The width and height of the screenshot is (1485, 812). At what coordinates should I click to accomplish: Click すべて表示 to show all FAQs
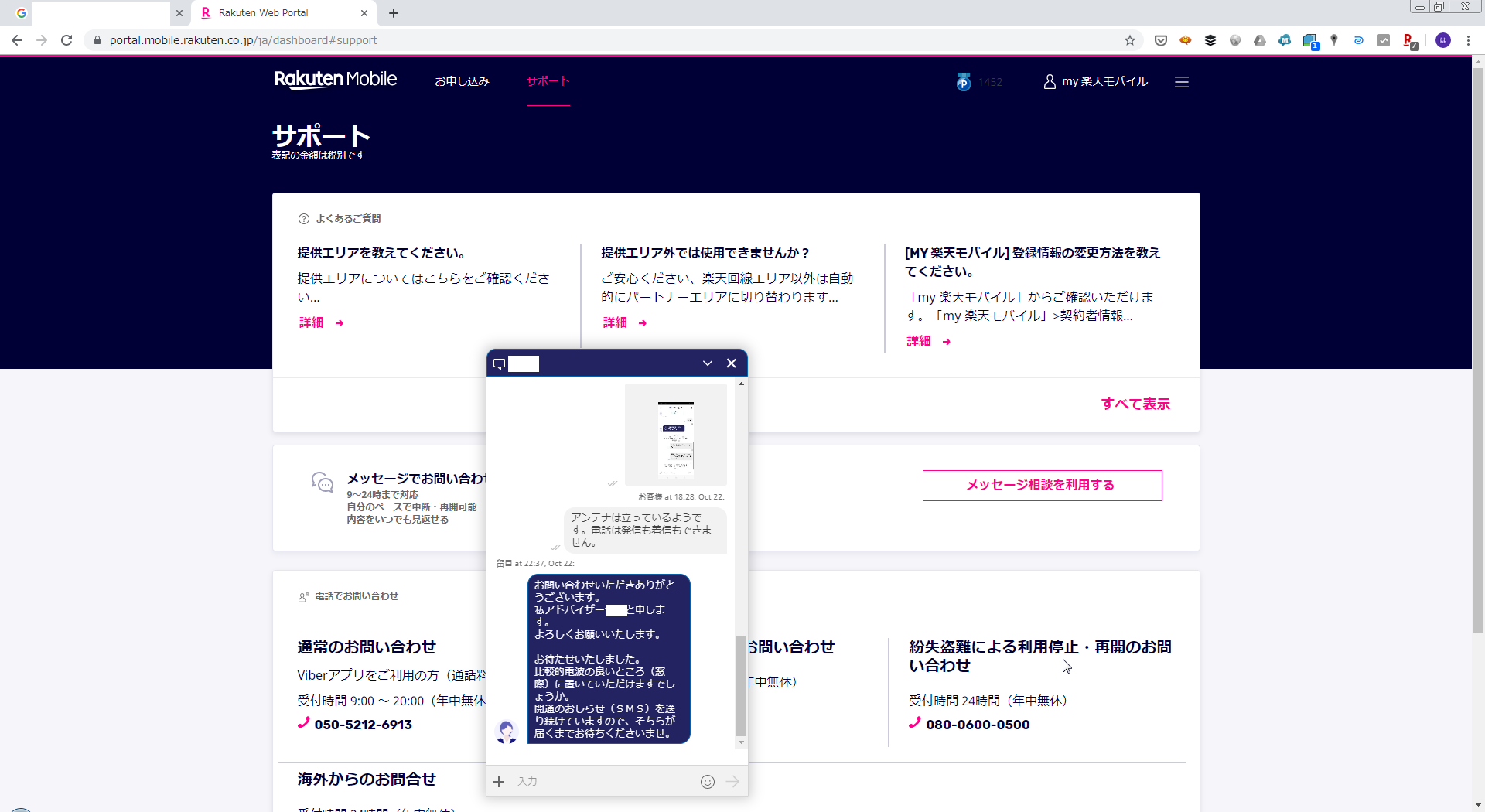click(x=1135, y=404)
